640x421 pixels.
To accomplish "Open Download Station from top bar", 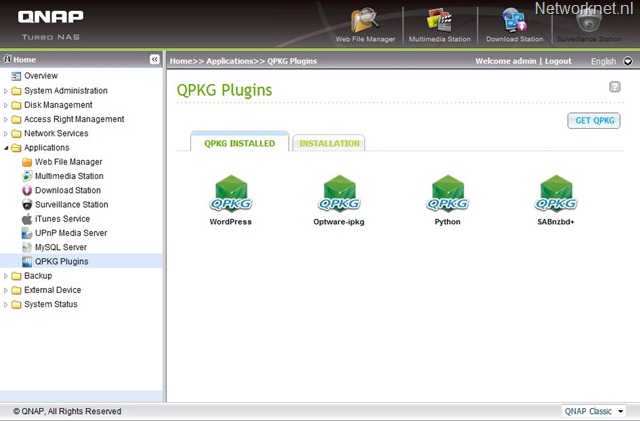I will coord(514,25).
